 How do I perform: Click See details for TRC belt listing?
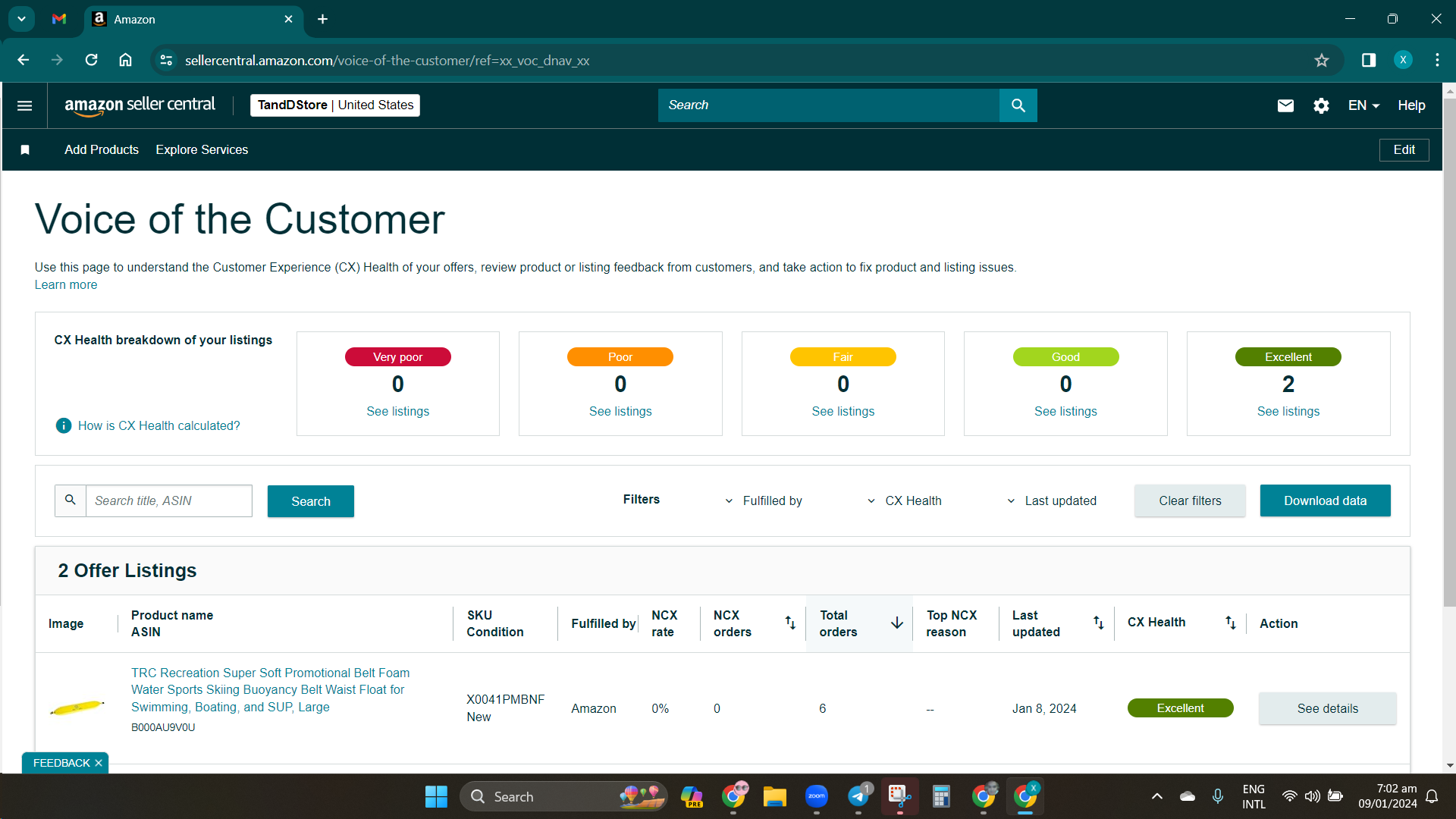(1327, 708)
